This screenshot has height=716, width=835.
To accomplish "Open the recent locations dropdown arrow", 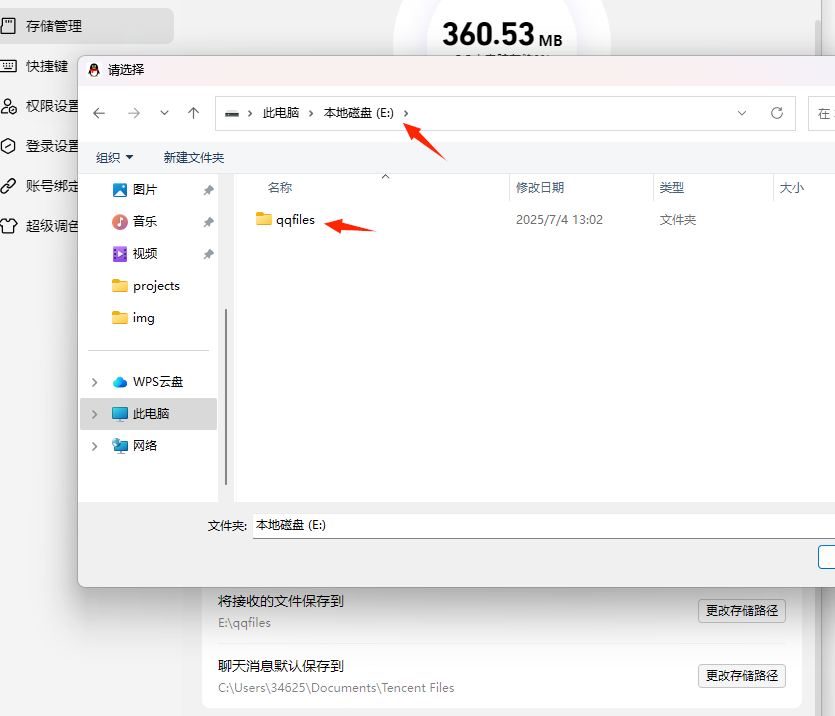I will pos(164,113).
